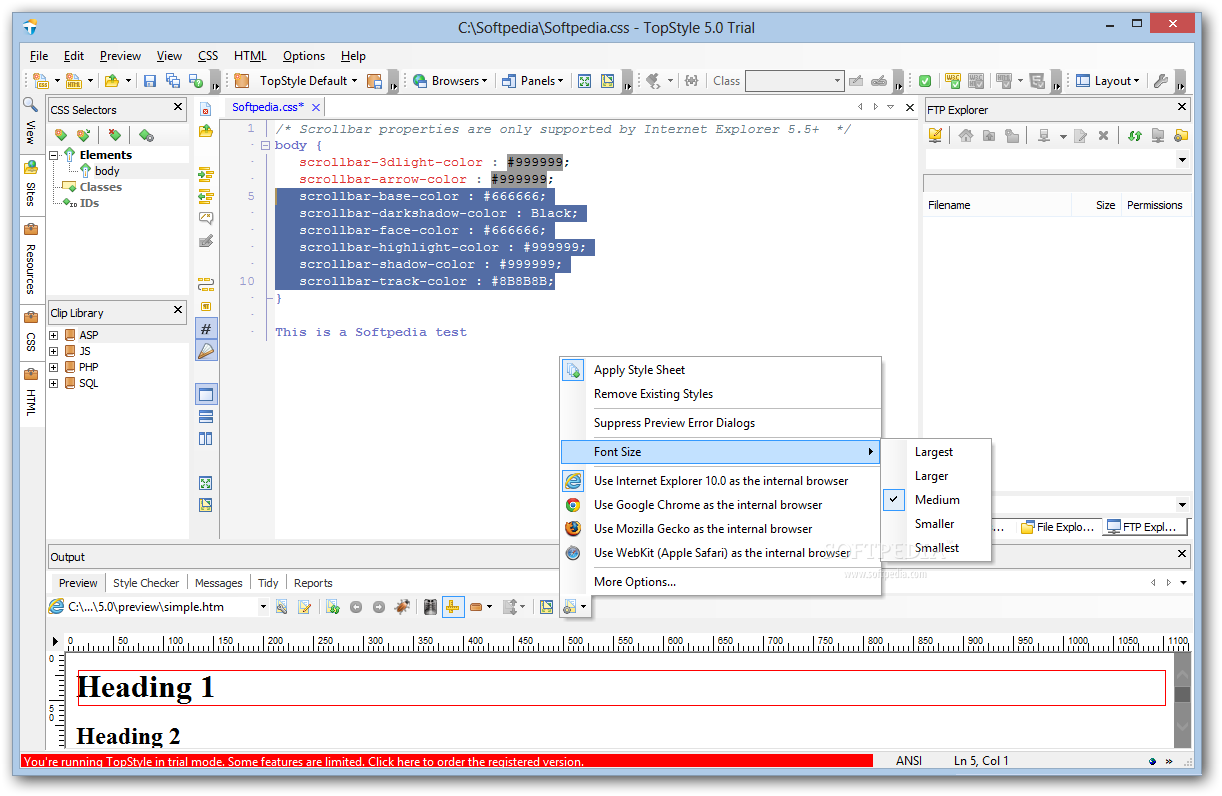Image resolution: width=1222 pixels, height=796 pixels.
Task: Open the Class combo box
Action: 795,81
